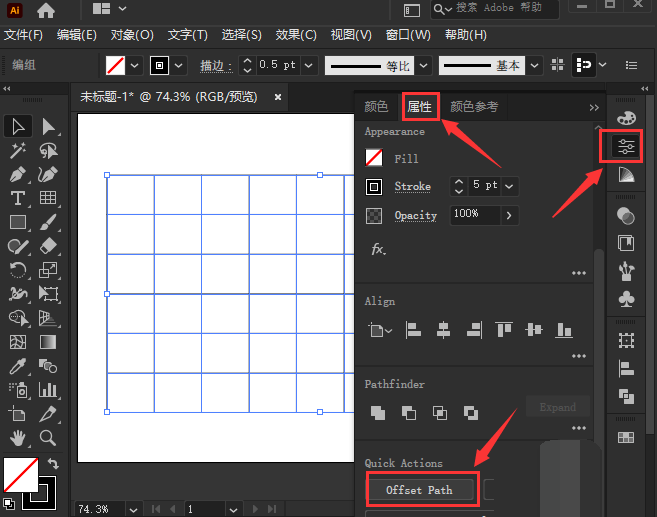
Task: Select the Blend tool
Action: tap(48, 366)
